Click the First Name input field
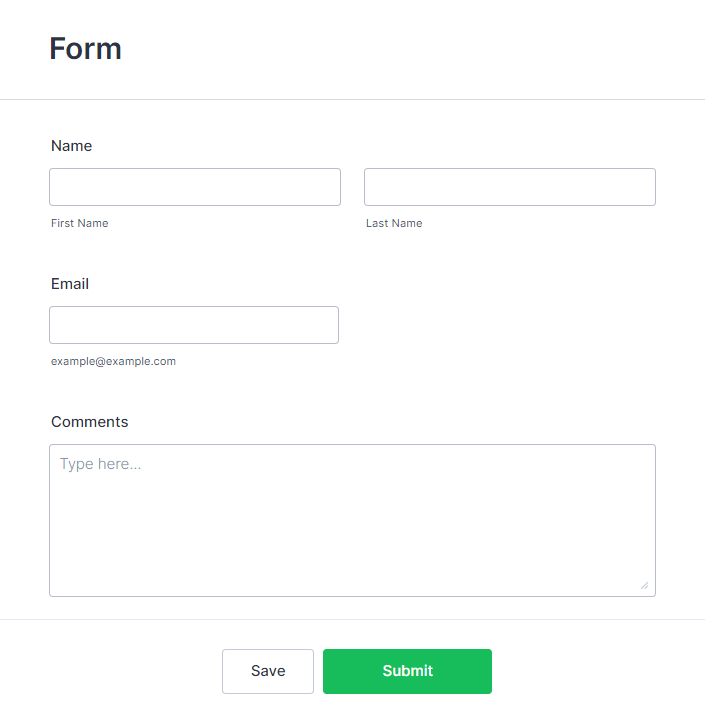 [195, 187]
